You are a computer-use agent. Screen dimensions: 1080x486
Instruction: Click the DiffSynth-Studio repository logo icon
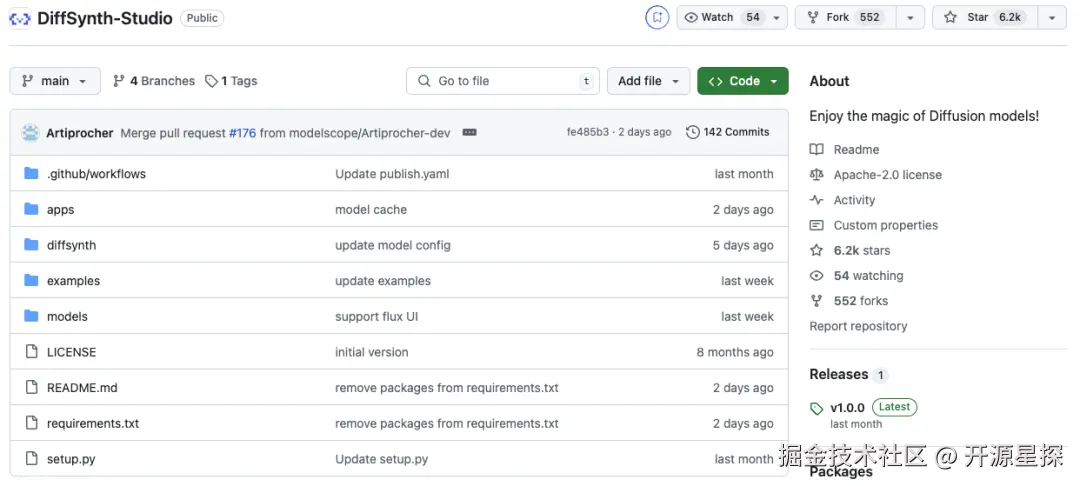click(x=20, y=18)
